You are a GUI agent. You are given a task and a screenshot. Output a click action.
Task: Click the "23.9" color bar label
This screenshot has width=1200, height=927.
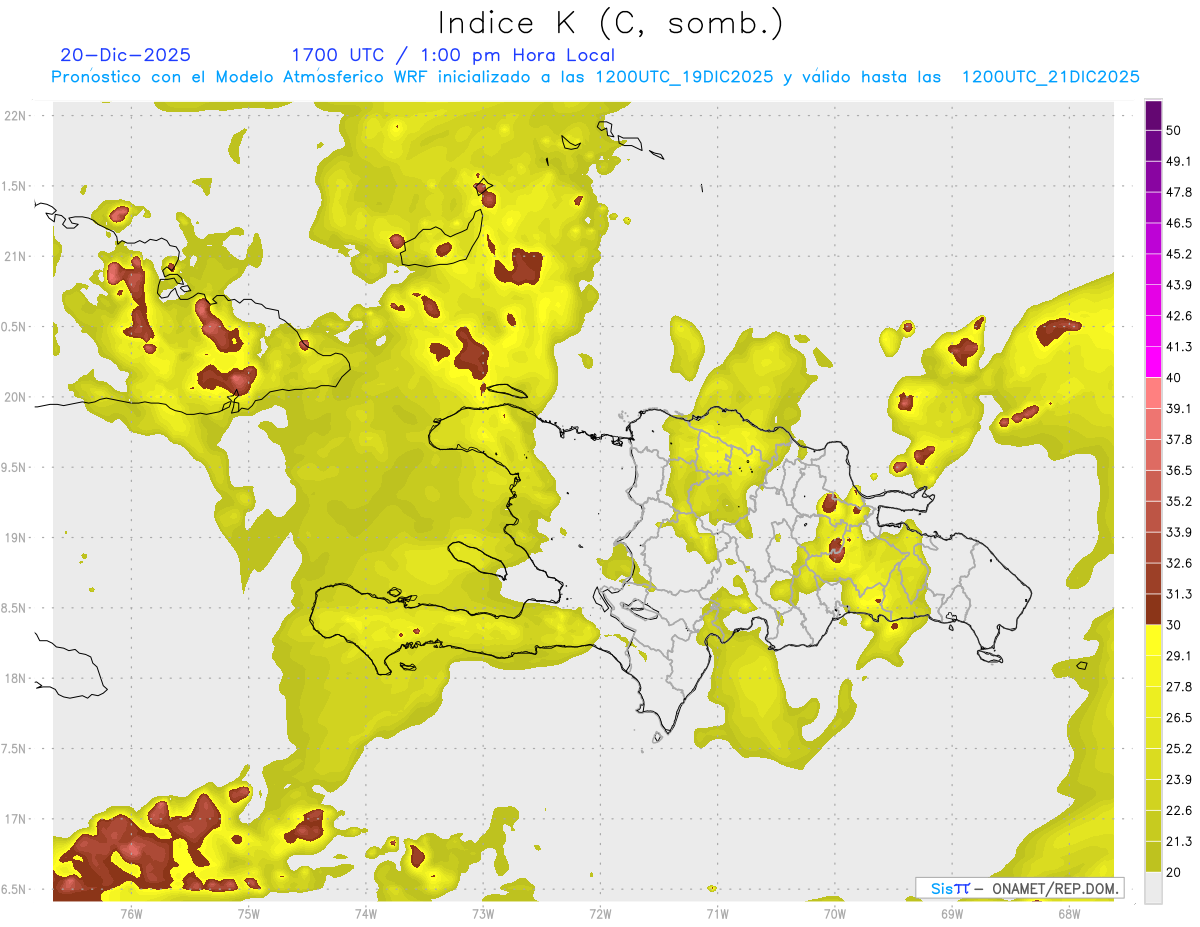[1179, 780]
